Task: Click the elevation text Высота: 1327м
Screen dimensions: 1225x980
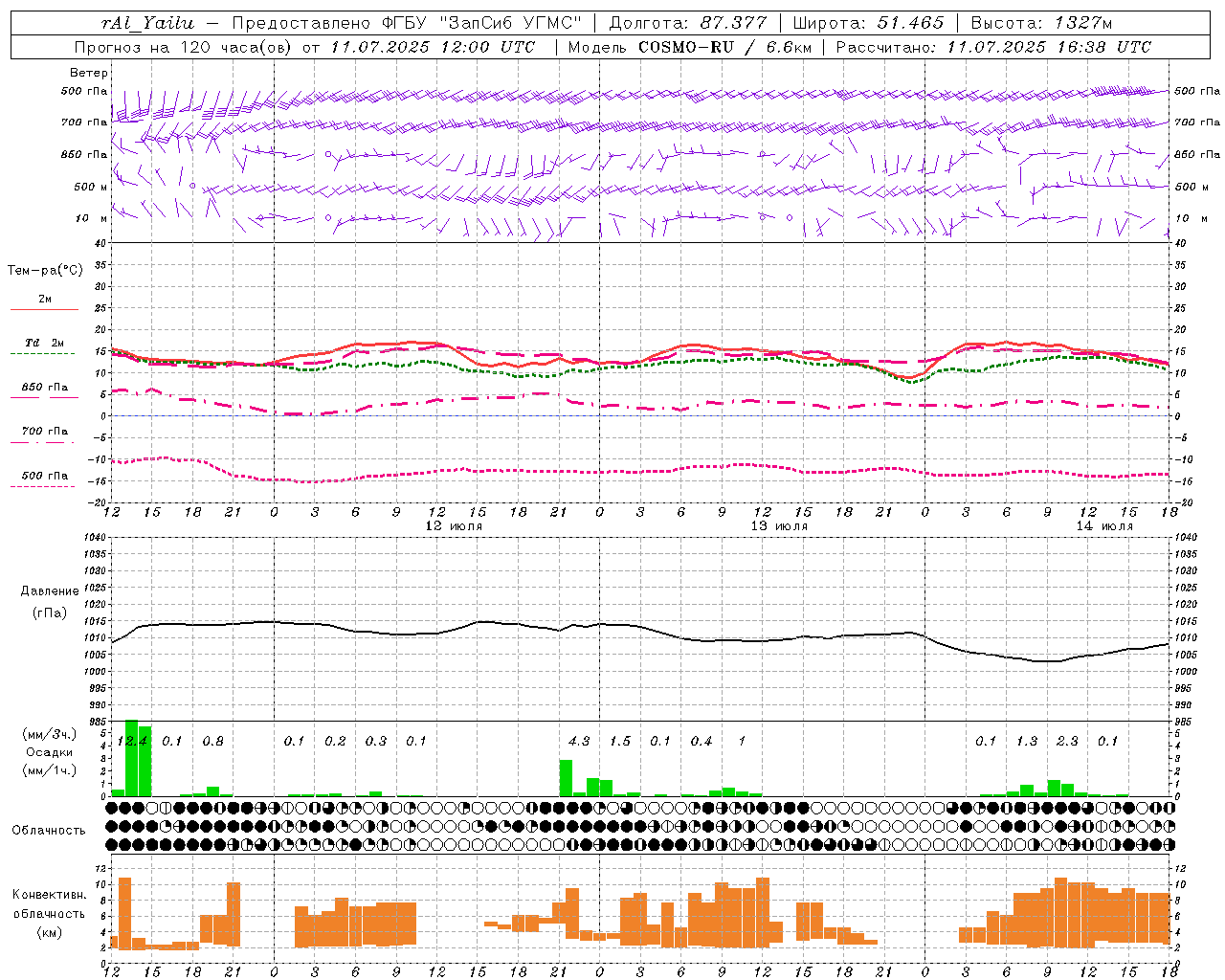Action: 1041,23
